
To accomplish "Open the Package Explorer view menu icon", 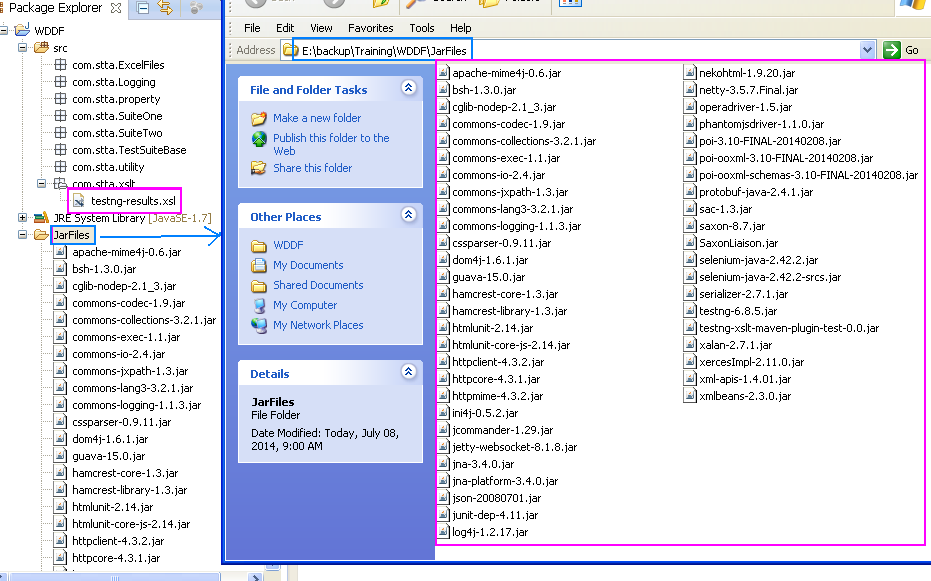I will tap(196, 8).
